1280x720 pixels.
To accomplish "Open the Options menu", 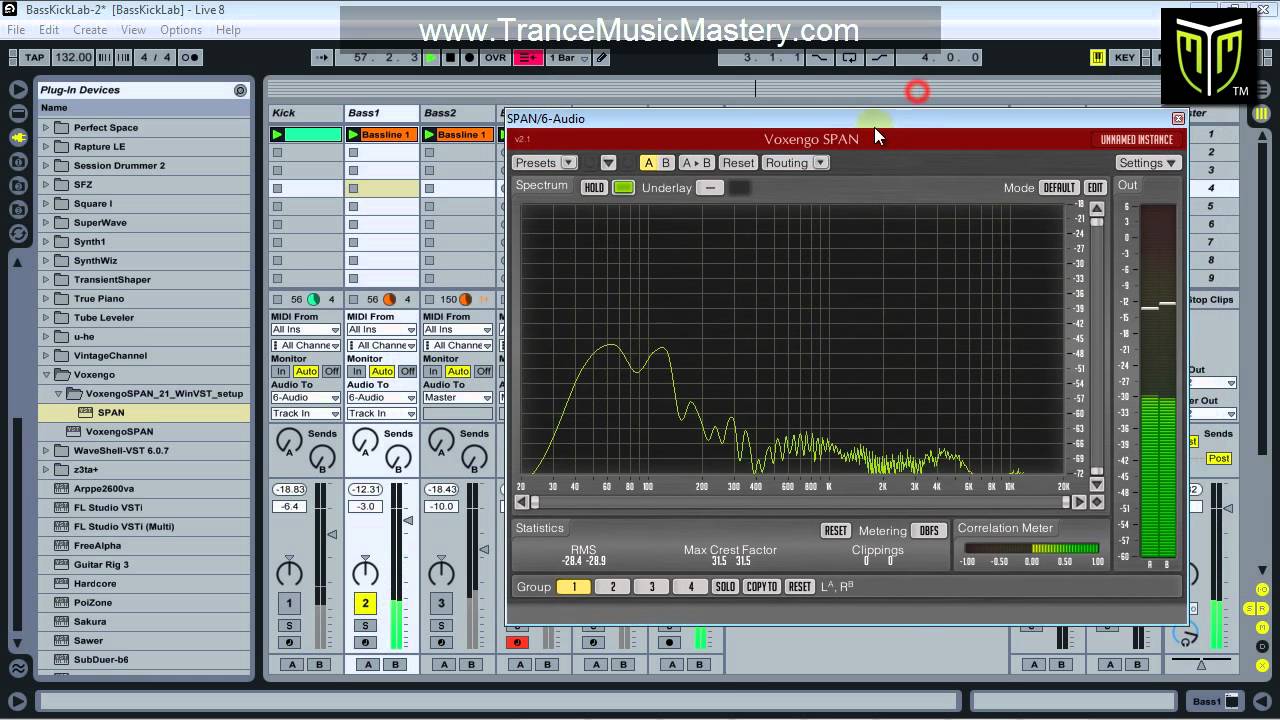I will [181, 30].
